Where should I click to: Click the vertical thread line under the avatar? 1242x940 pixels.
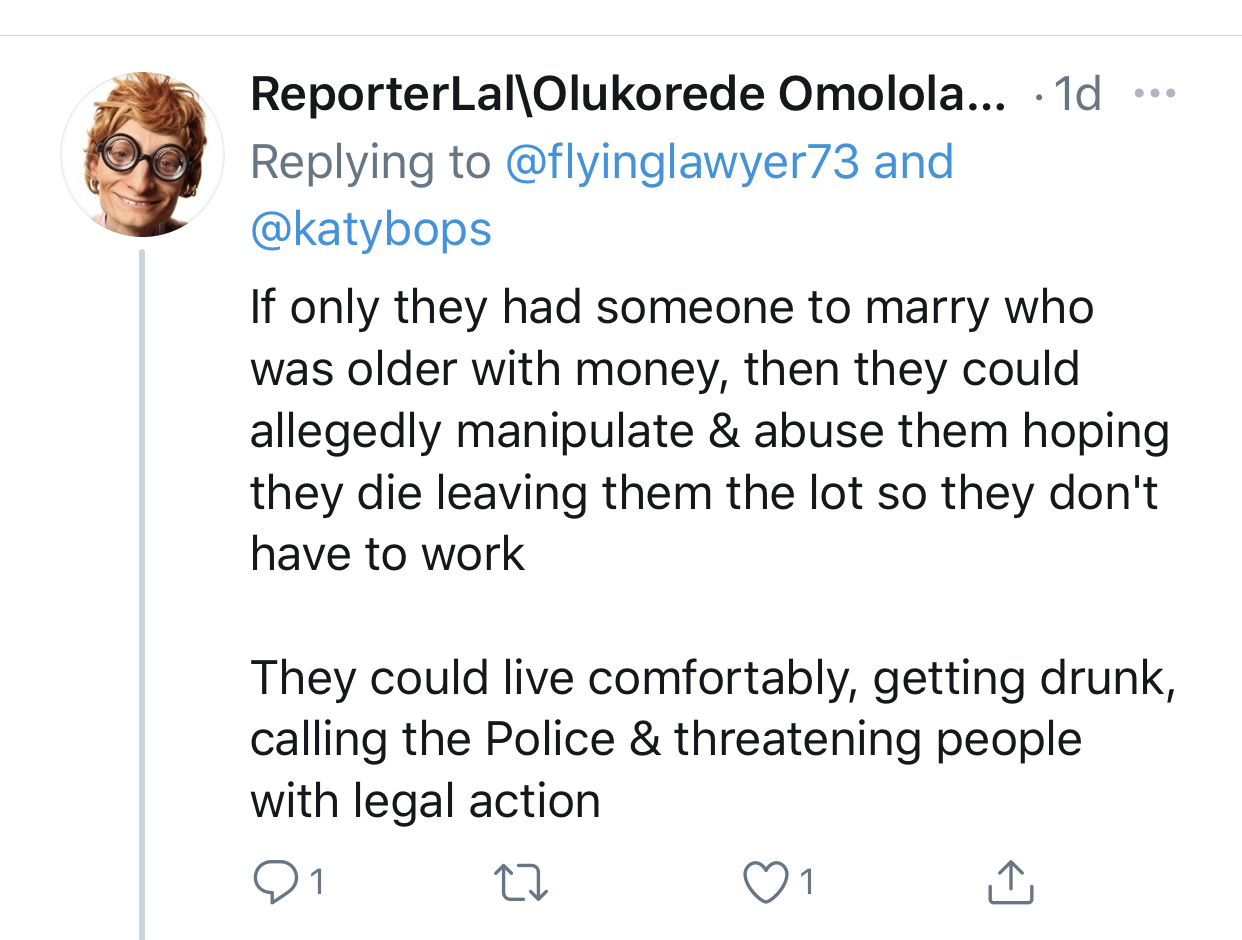coord(142,600)
